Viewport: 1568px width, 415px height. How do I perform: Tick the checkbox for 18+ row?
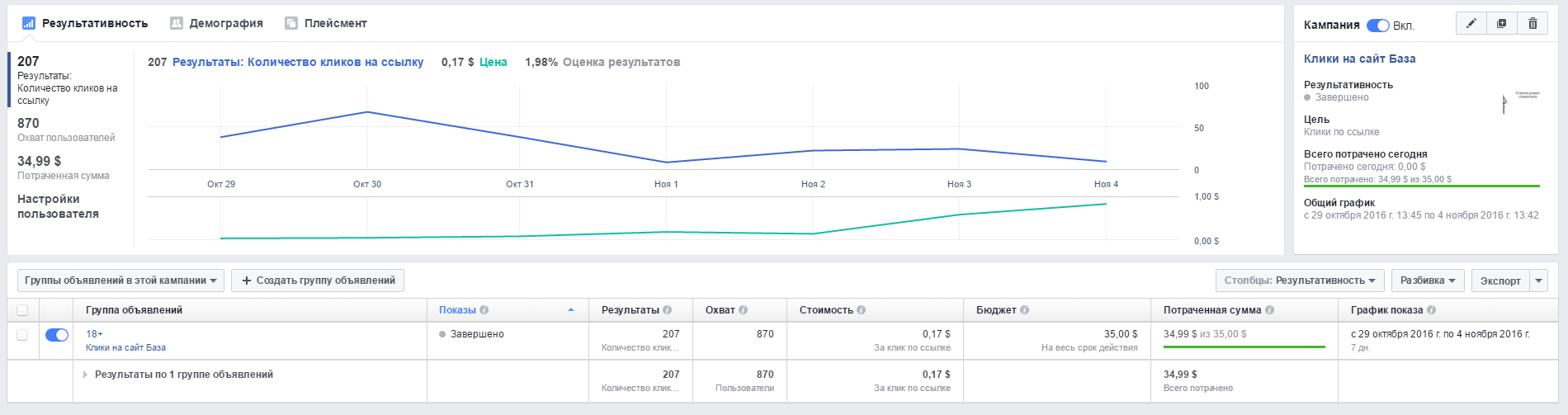[x=22, y=335]
